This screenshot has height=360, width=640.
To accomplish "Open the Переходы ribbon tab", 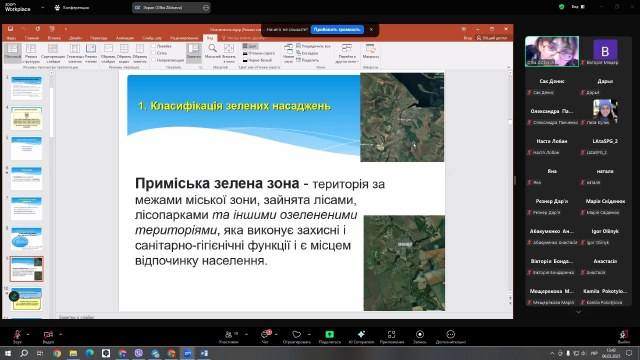I will [x=99, y=38].
